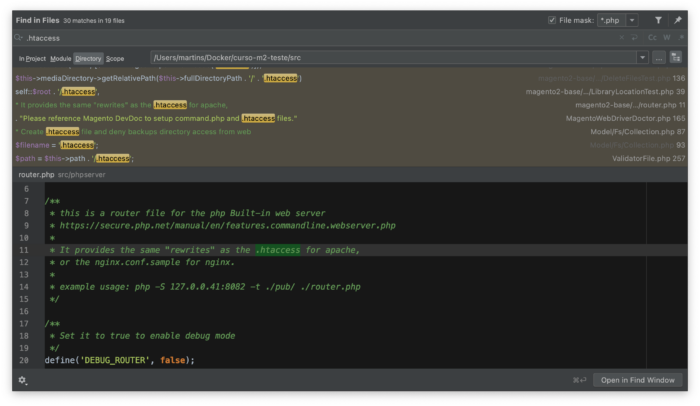
Task: Switch to Scope tab
Action: pyautogui.click(x=115, y=59)
